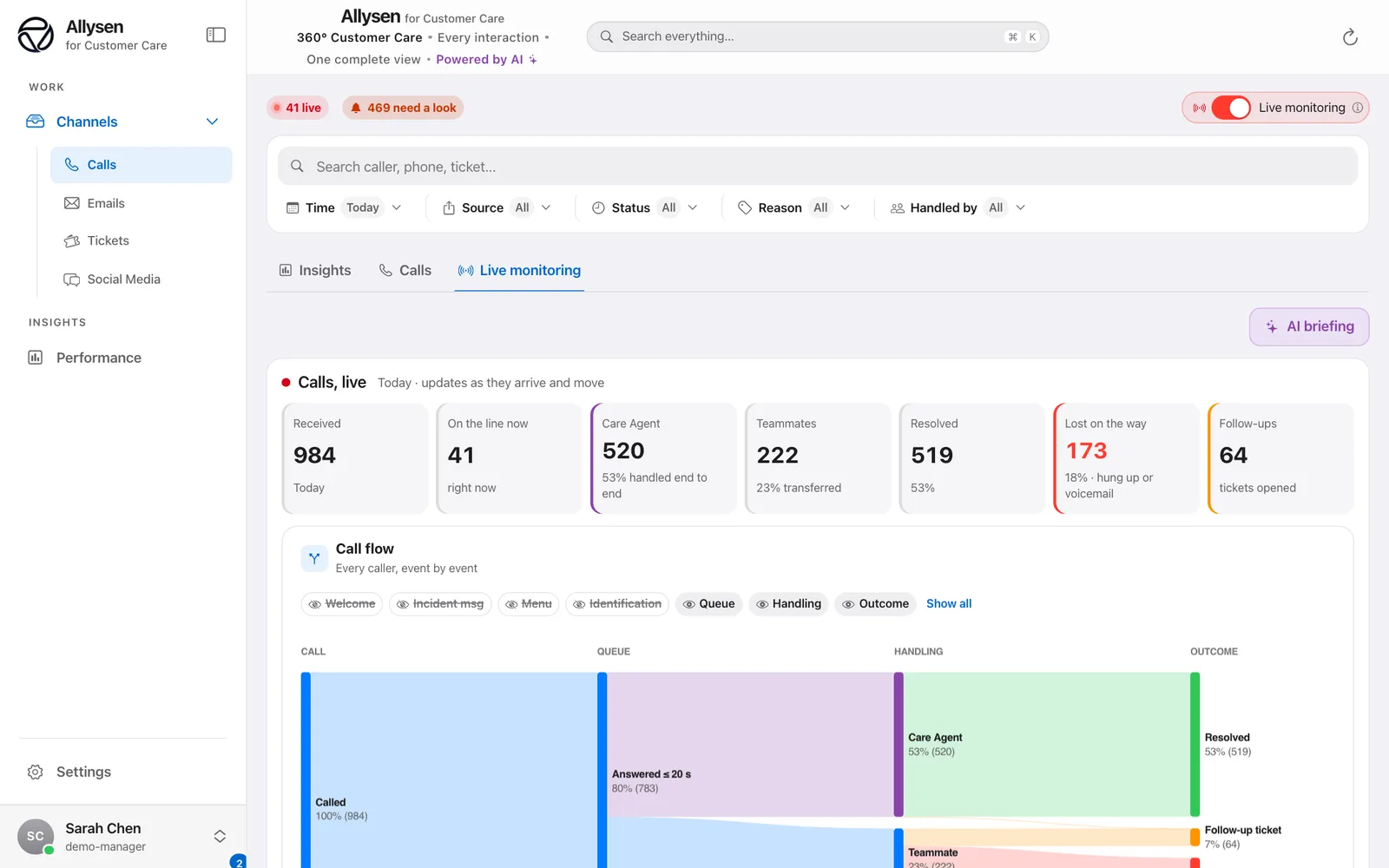The image size is (1389, 868).
Task: Expand the Sarah Chen account switcher
Action: [220, 836]
